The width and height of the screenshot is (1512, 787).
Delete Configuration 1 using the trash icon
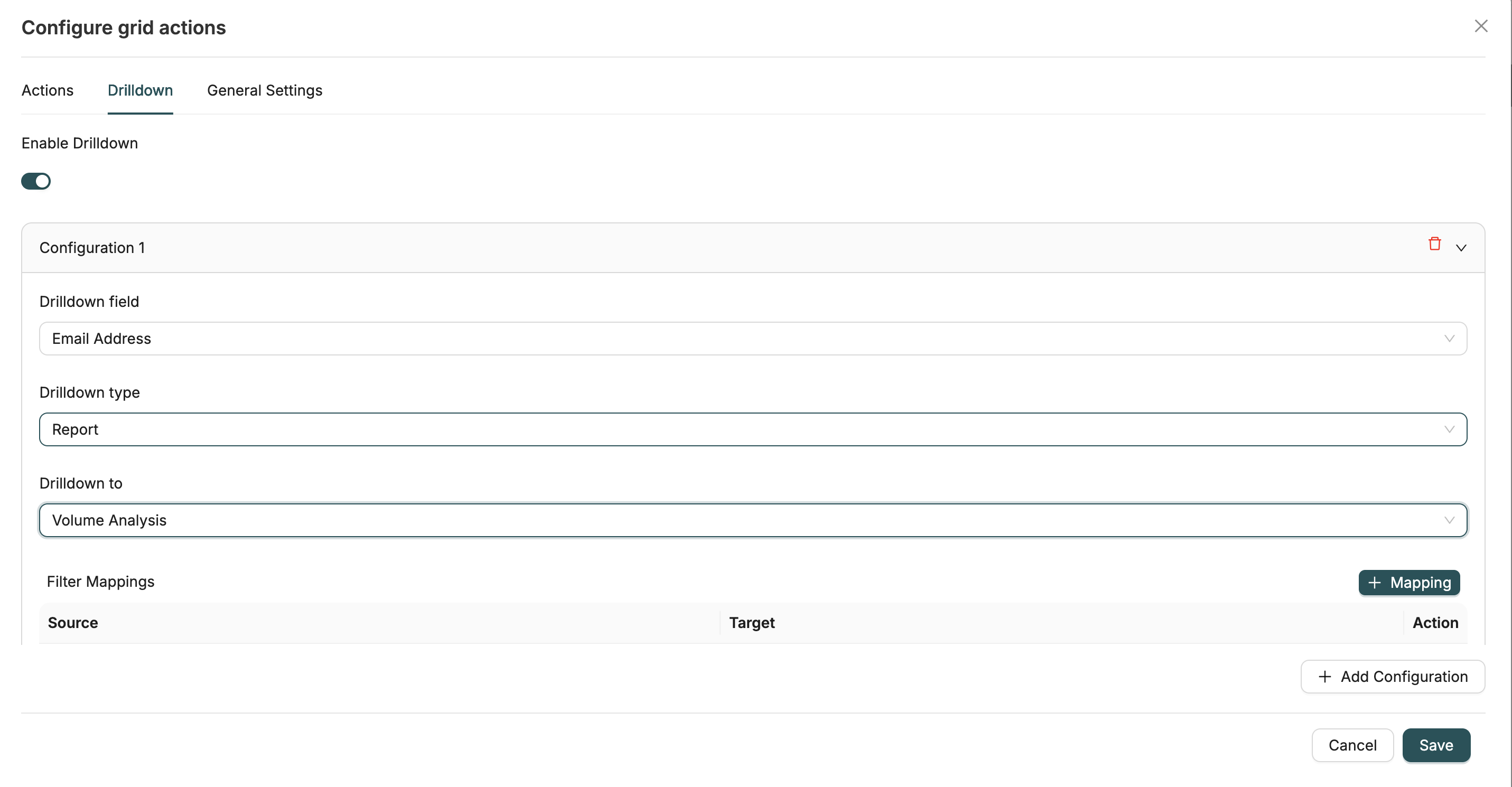1434,243
